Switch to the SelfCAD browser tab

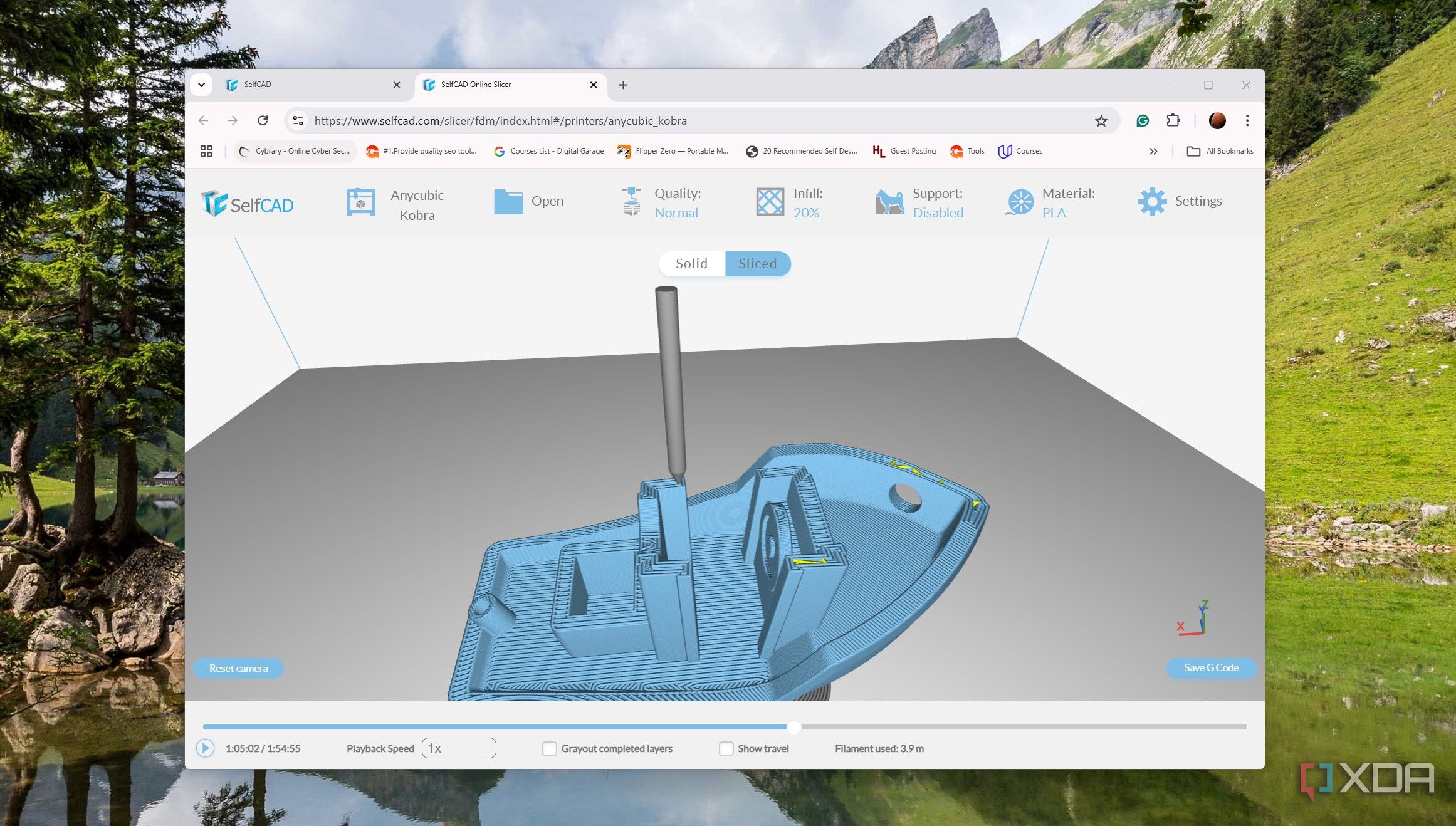click(x=312, y=85)
